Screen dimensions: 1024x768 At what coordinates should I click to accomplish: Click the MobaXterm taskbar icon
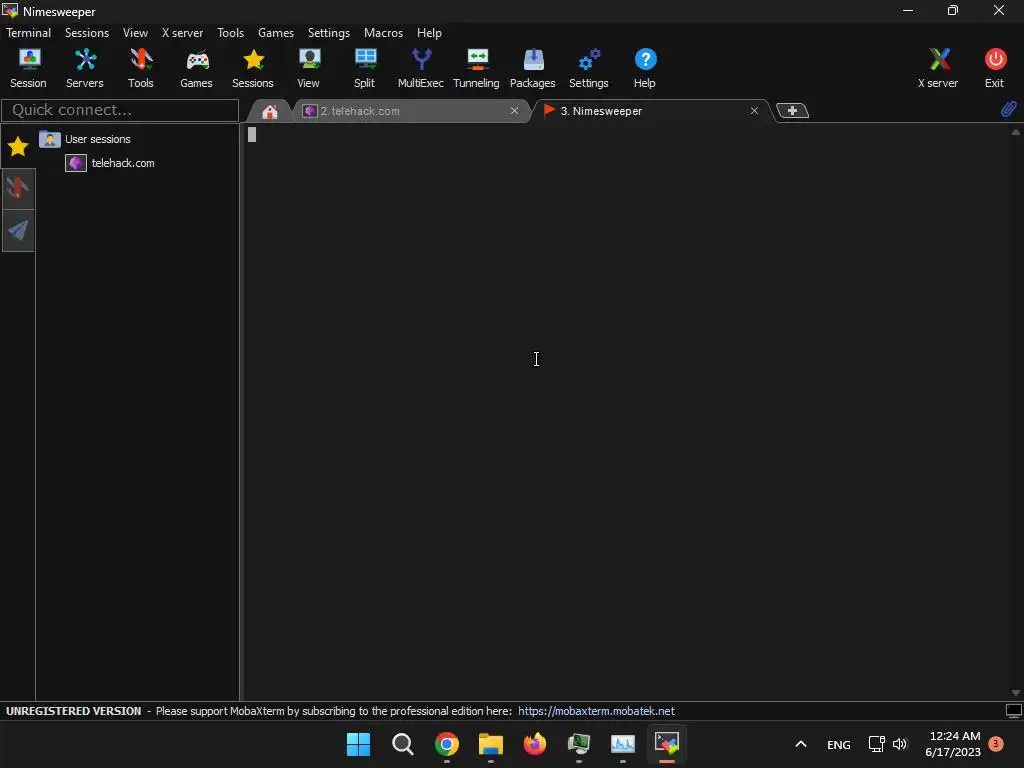667,744
